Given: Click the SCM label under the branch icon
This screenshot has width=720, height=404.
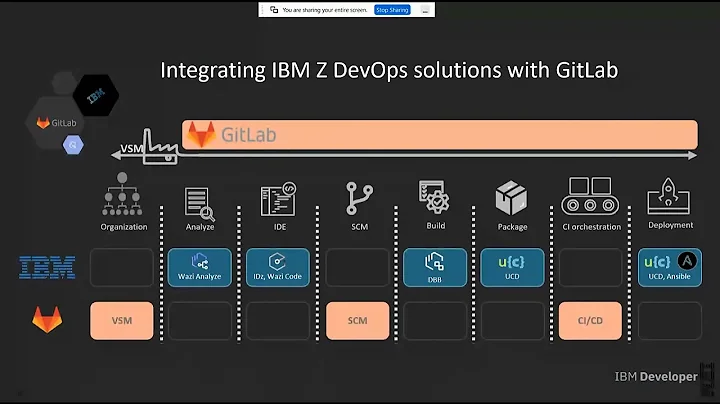Looking at the screenshot, I should point(360,227).
